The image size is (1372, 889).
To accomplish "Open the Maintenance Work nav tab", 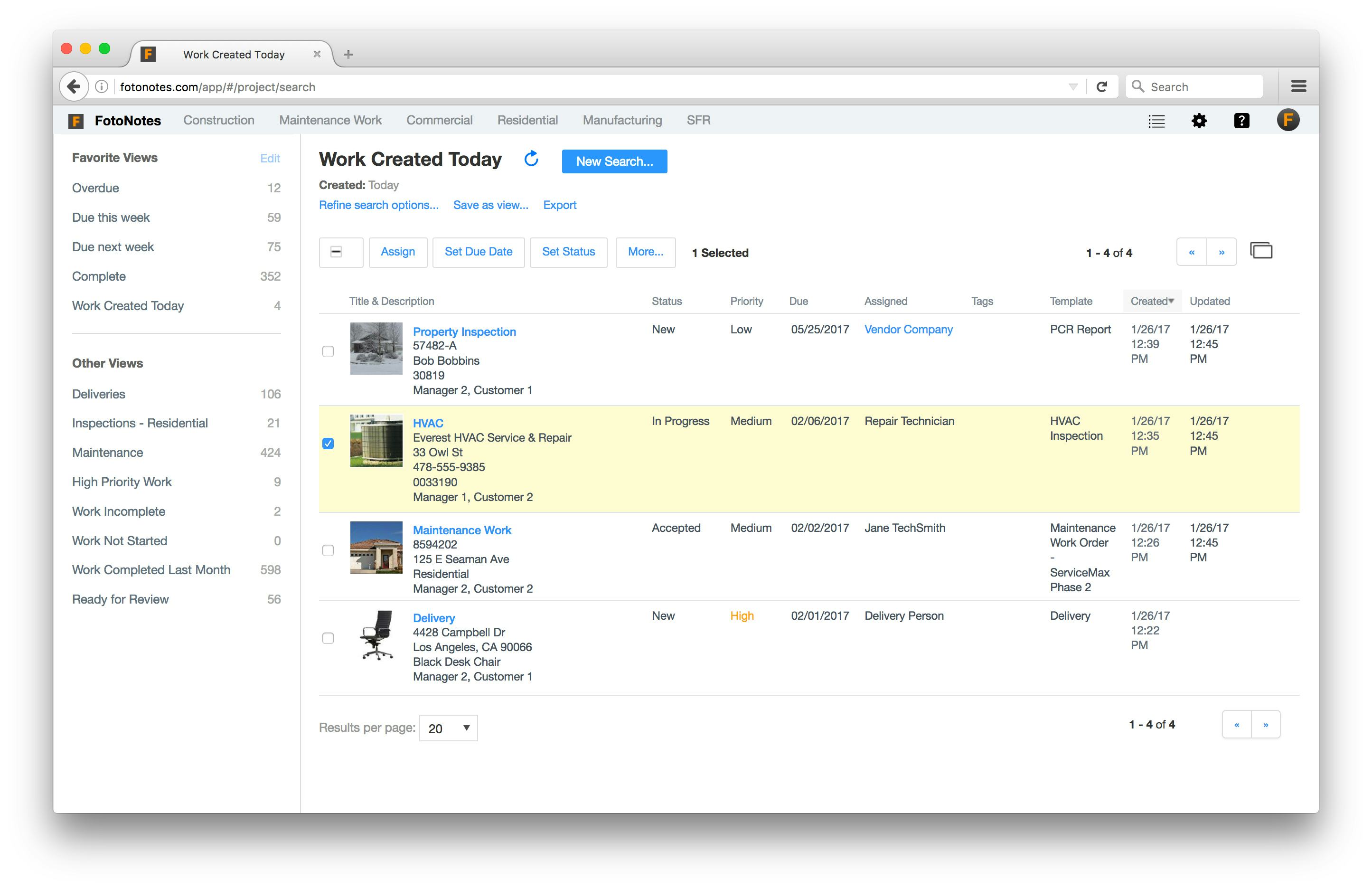I will tap(330, 121).
